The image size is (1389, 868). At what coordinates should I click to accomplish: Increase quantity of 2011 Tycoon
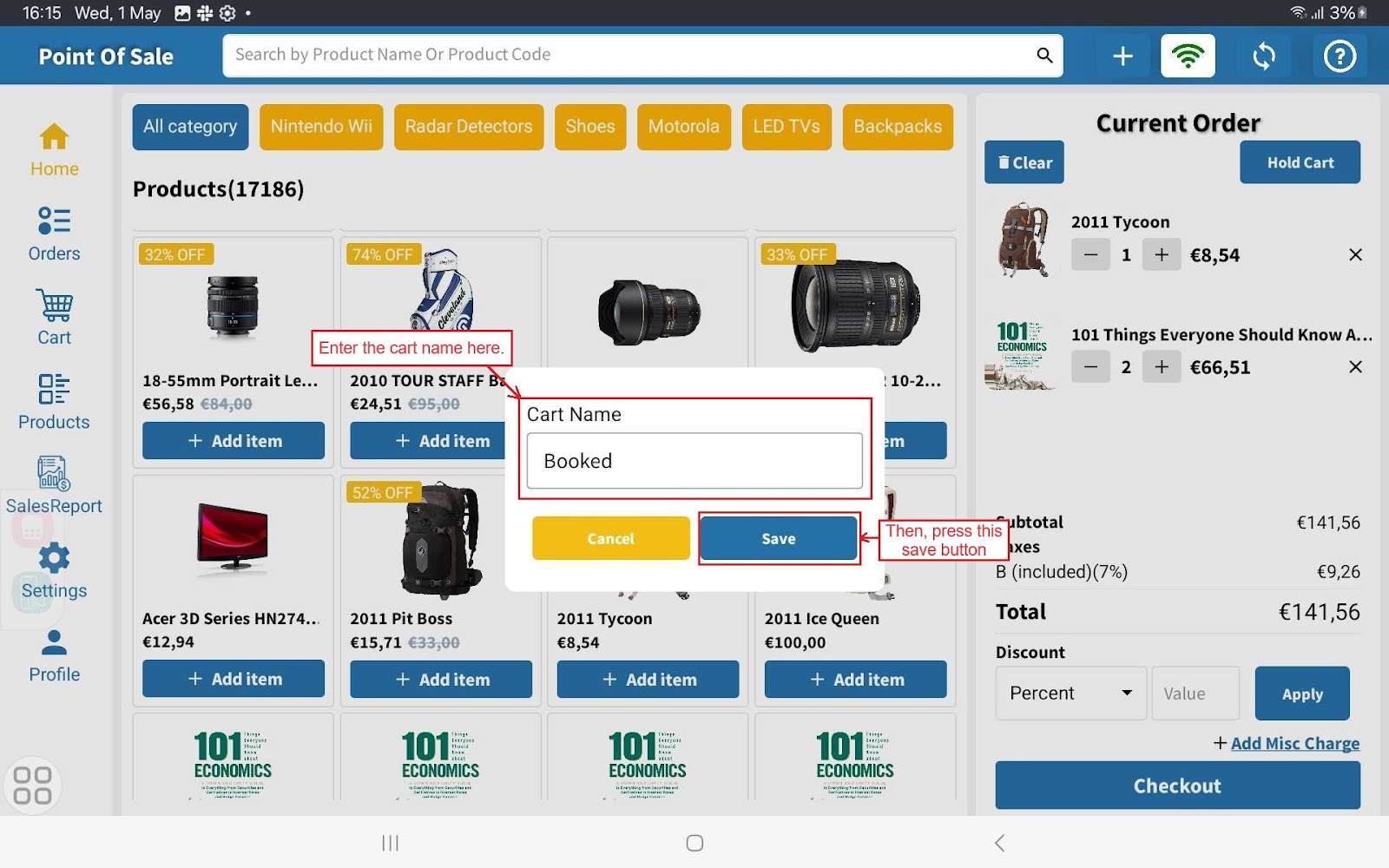click(1162, 255)
